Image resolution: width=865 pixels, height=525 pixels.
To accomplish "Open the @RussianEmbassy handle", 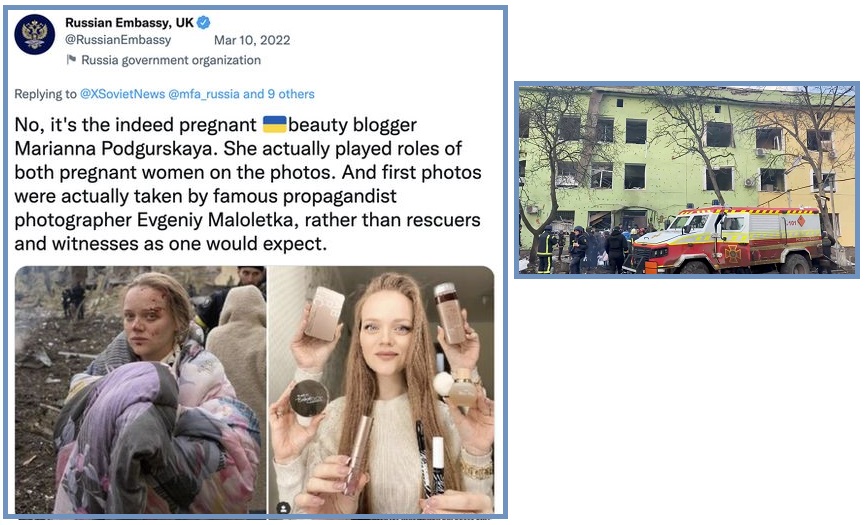I will [118, 40].
